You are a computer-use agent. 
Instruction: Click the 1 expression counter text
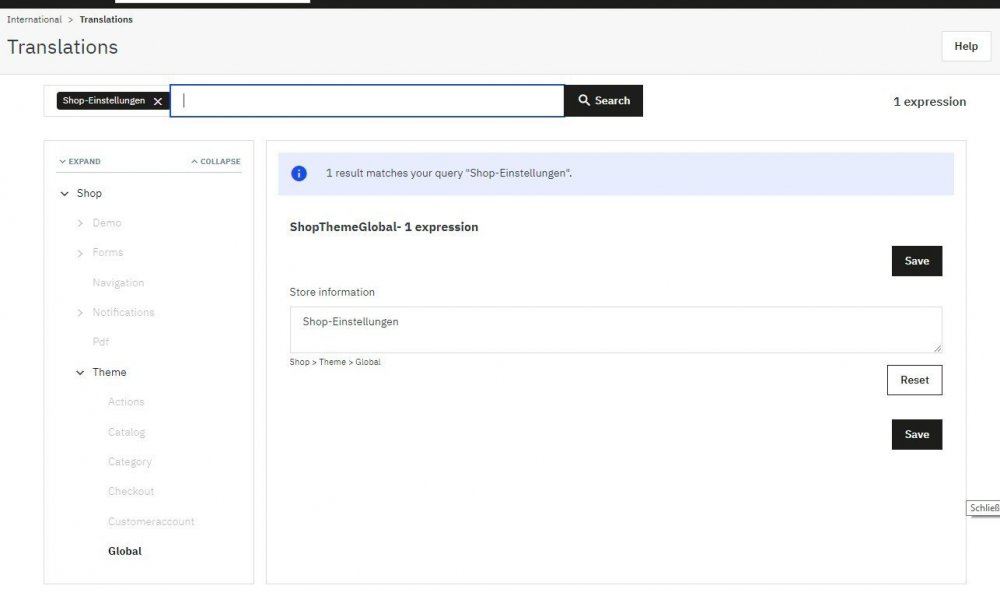(x=929, y=102)
